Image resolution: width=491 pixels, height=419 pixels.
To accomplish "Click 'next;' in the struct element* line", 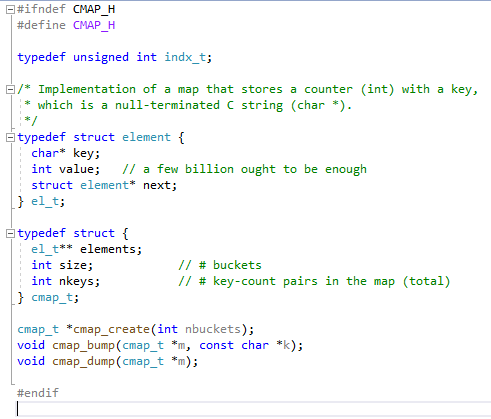I will 160,185.
